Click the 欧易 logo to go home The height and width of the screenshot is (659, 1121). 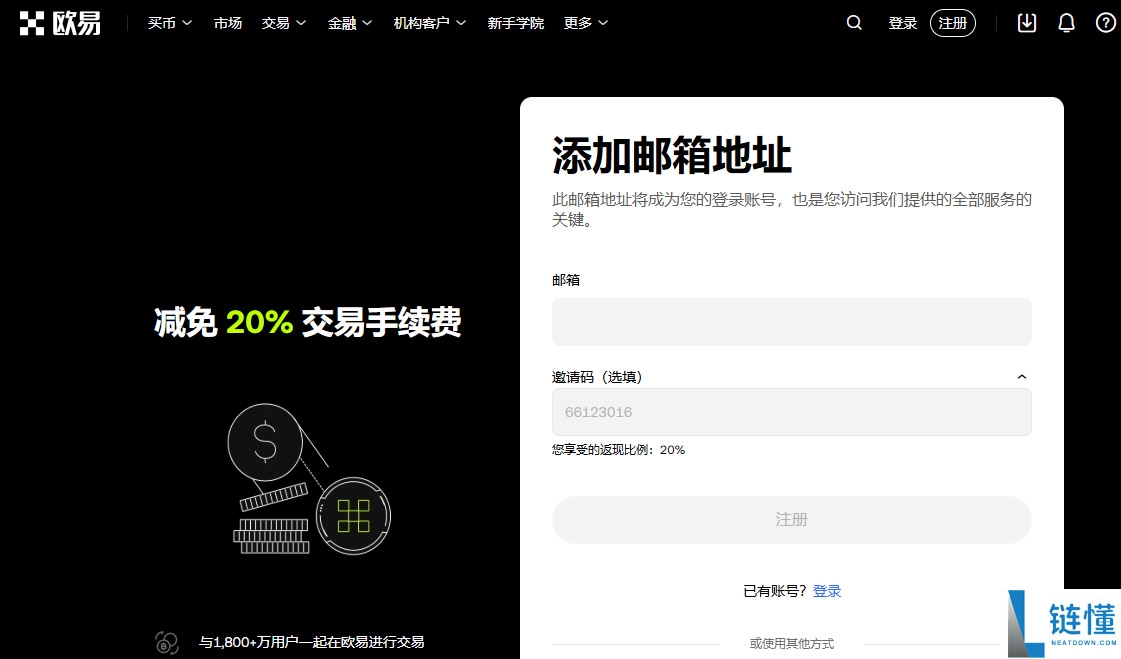[x=60, y=22]
